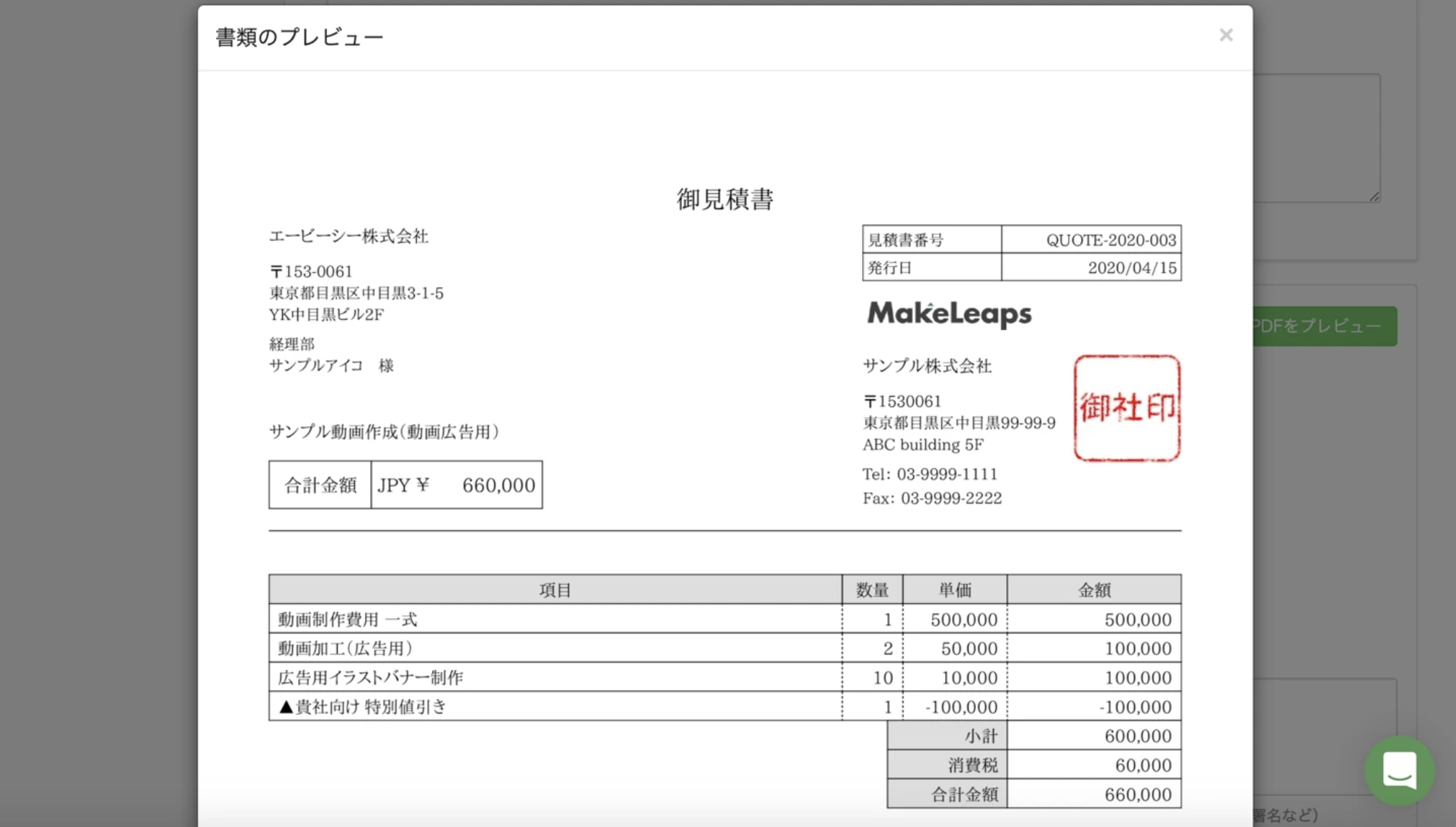Click the 御見積書 document title
The height and width of the screenshot is (827, 1456).
(x=724, y=200)
